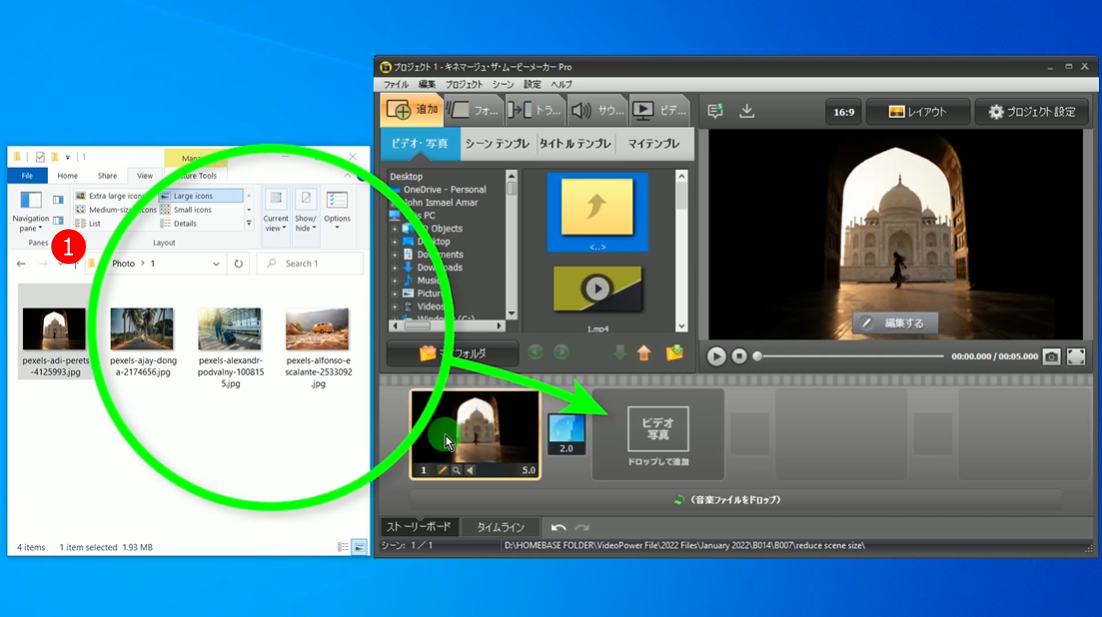Click the pencil edit icon on scene 1
Viewport: 1102px width, 617px height.
pyautogui.click(x=441, y=470)
